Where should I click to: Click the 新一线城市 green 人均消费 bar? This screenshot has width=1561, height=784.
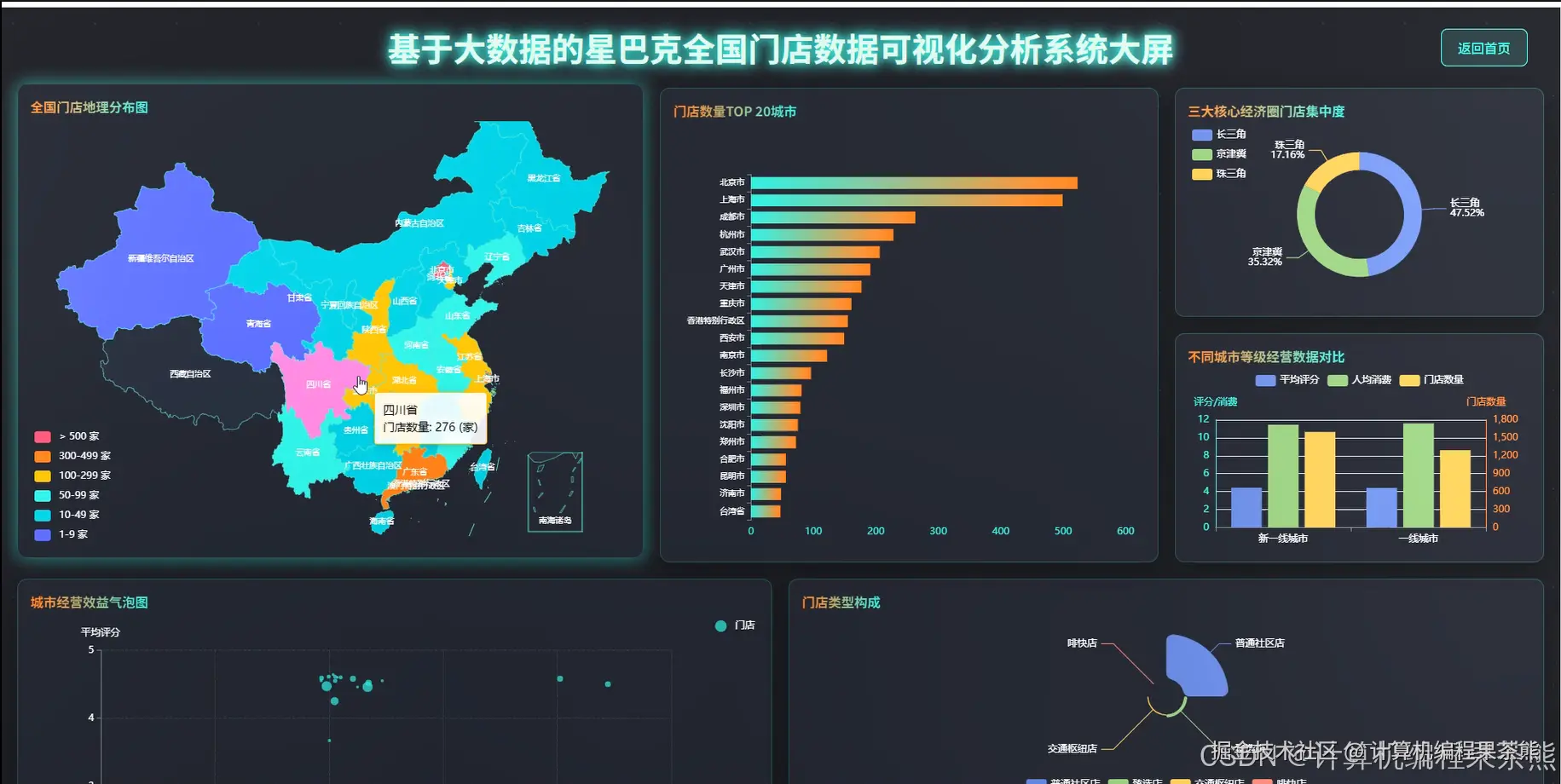pos(1283,476)
